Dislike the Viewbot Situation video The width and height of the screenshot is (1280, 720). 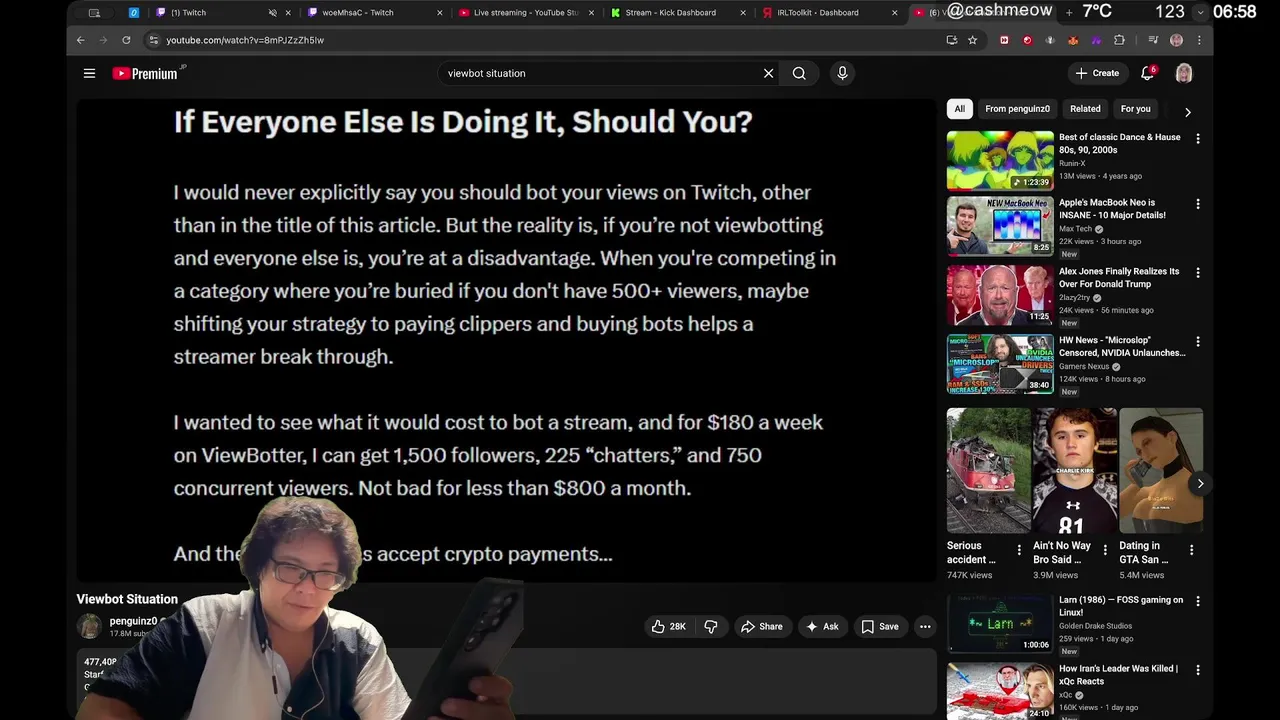(x=711, y=626)
